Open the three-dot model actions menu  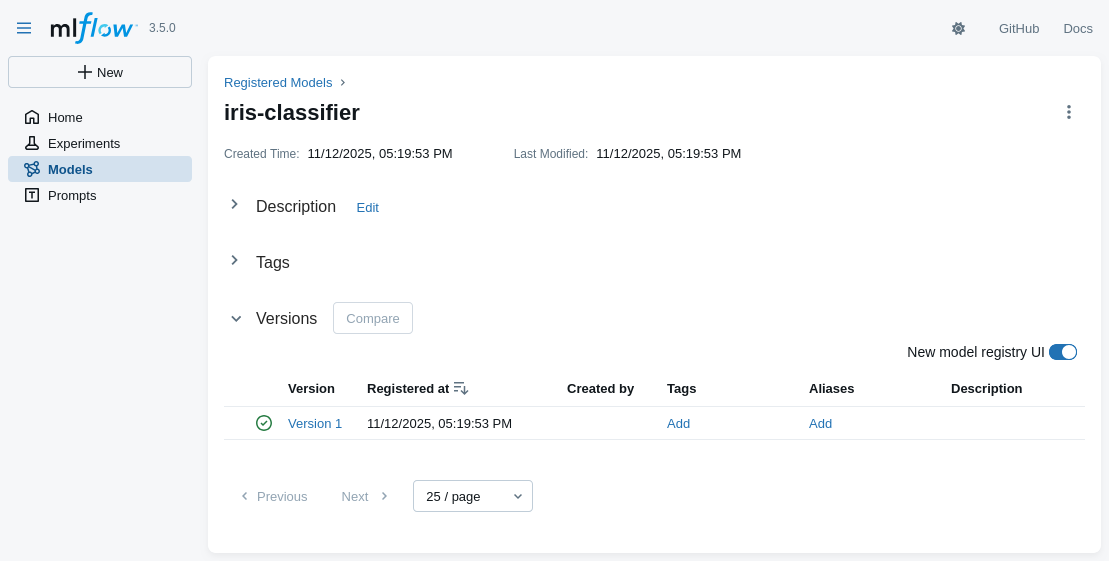(x=1068, y=112)
